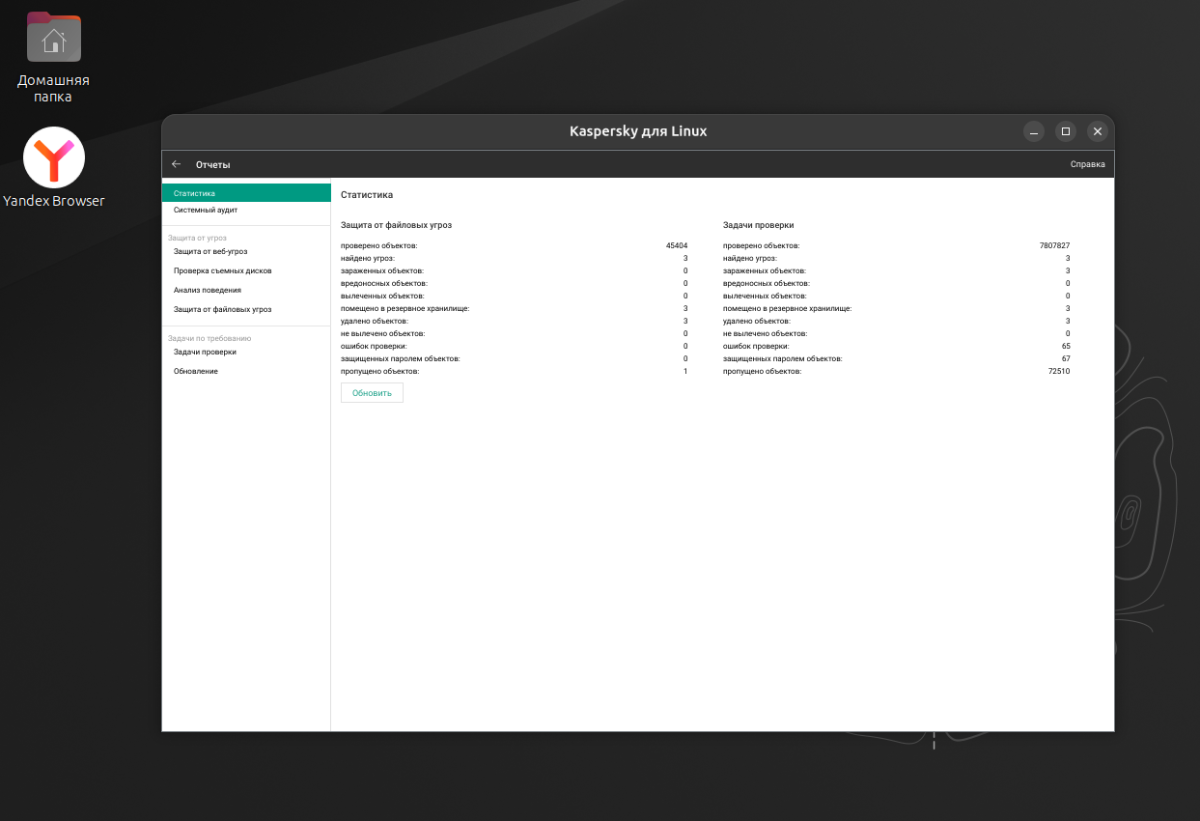Open the Домашняя папка desktop folder icon
This screenshot has height=821, width=1200.
tap(53, 38)
